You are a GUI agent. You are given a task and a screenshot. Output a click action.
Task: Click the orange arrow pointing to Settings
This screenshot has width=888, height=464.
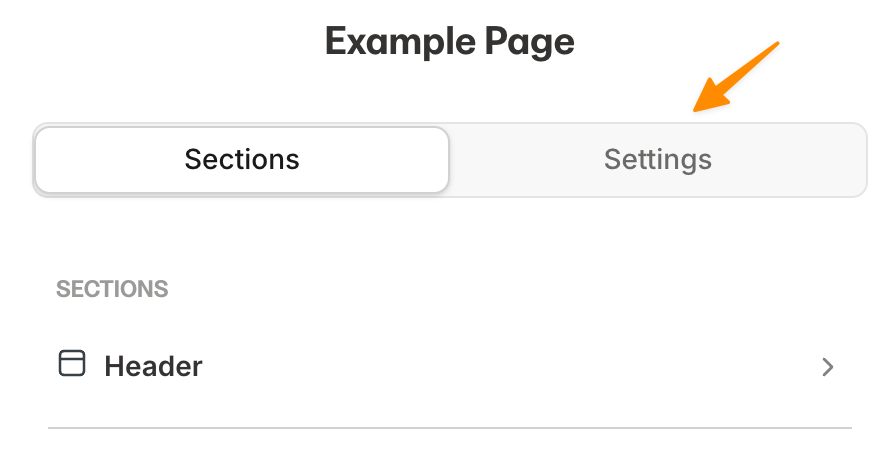coord(736,78)
